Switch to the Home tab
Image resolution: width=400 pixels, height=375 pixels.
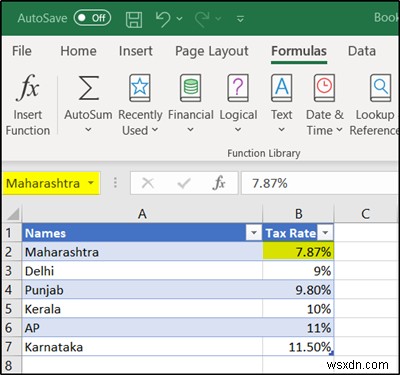pos(79,51)
